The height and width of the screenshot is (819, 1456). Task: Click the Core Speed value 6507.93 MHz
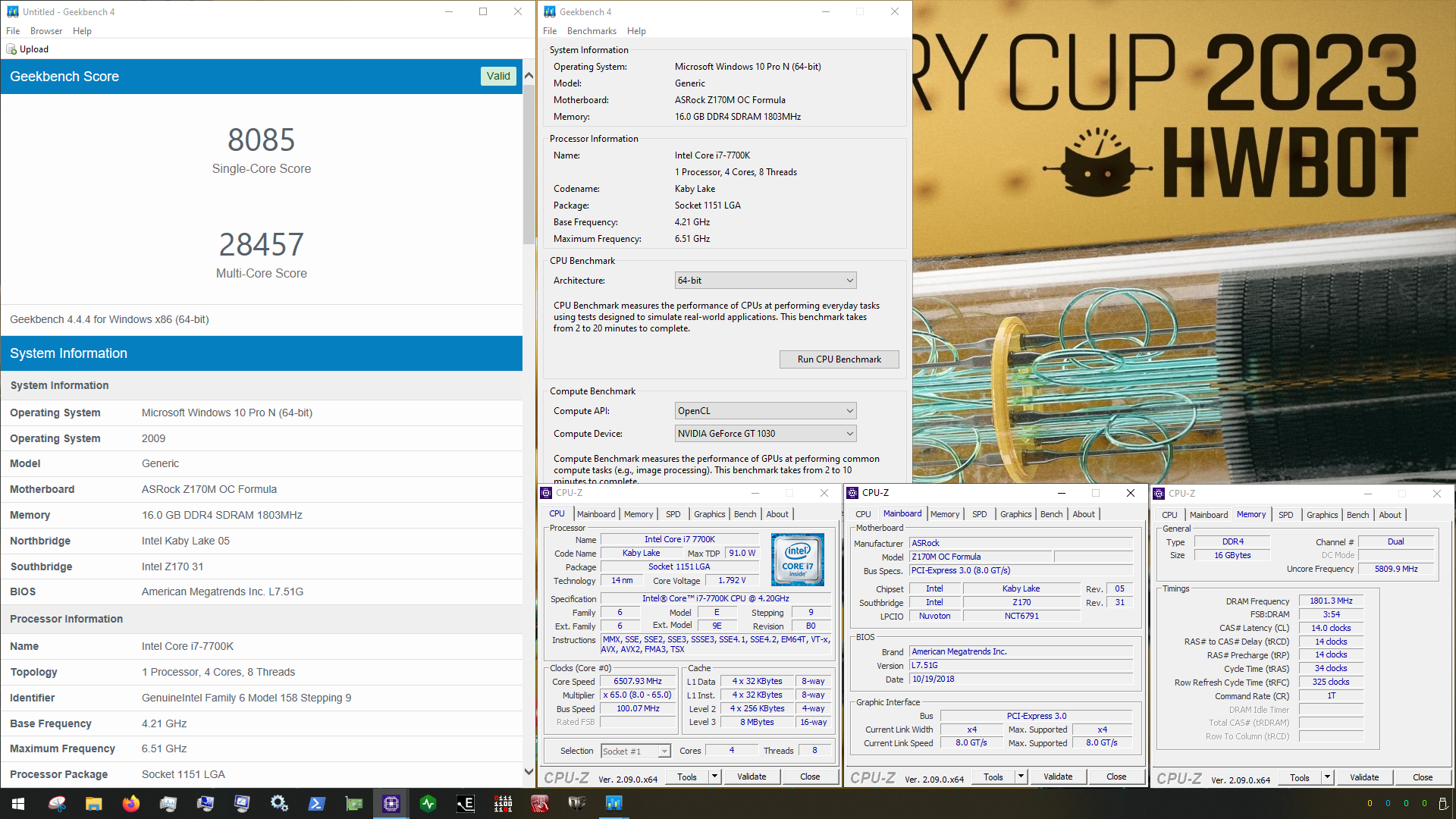pyautogui.click(x=638, y=681)
